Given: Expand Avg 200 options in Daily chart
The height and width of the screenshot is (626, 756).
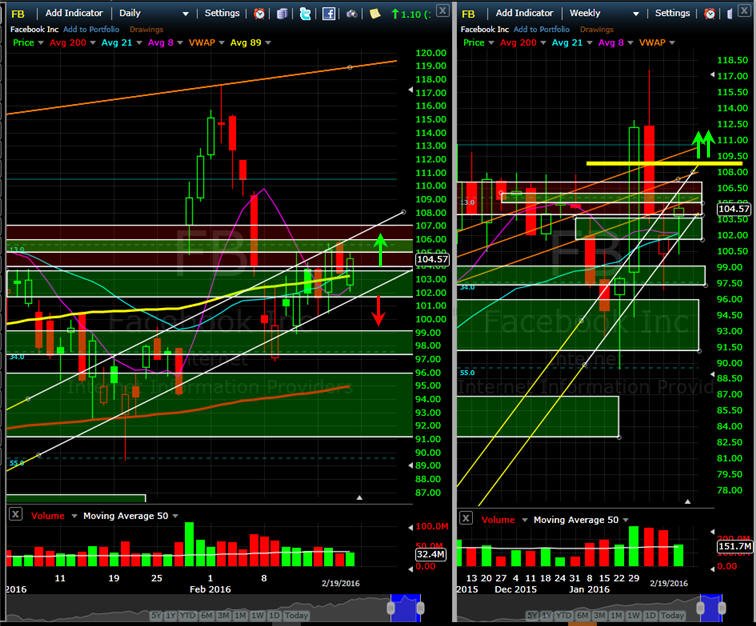Looking at the screenshot, I should click(93, 43).
